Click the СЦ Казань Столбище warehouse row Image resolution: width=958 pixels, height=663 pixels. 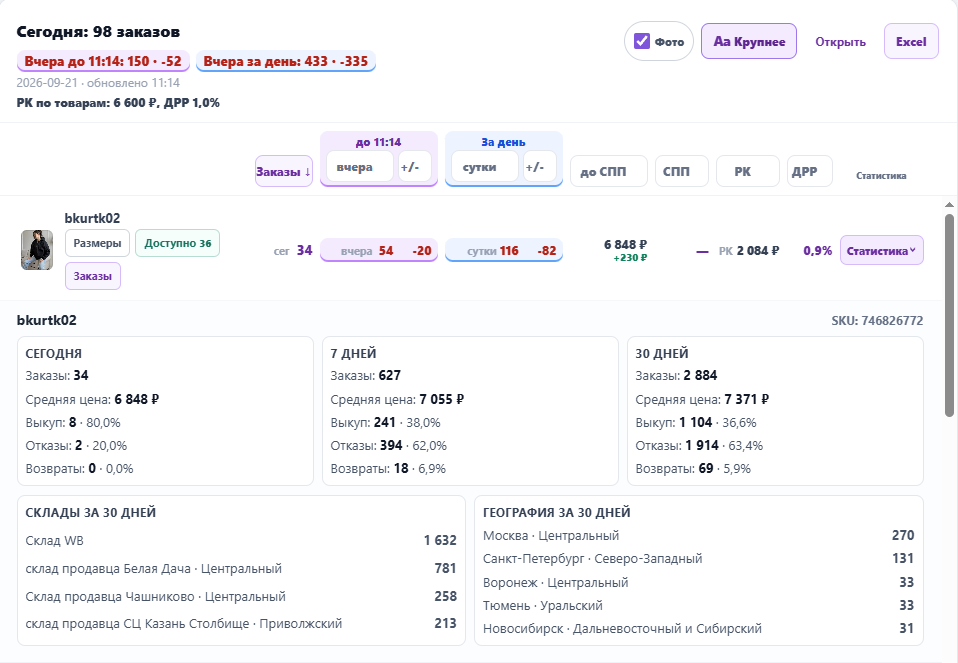point(241,624)
